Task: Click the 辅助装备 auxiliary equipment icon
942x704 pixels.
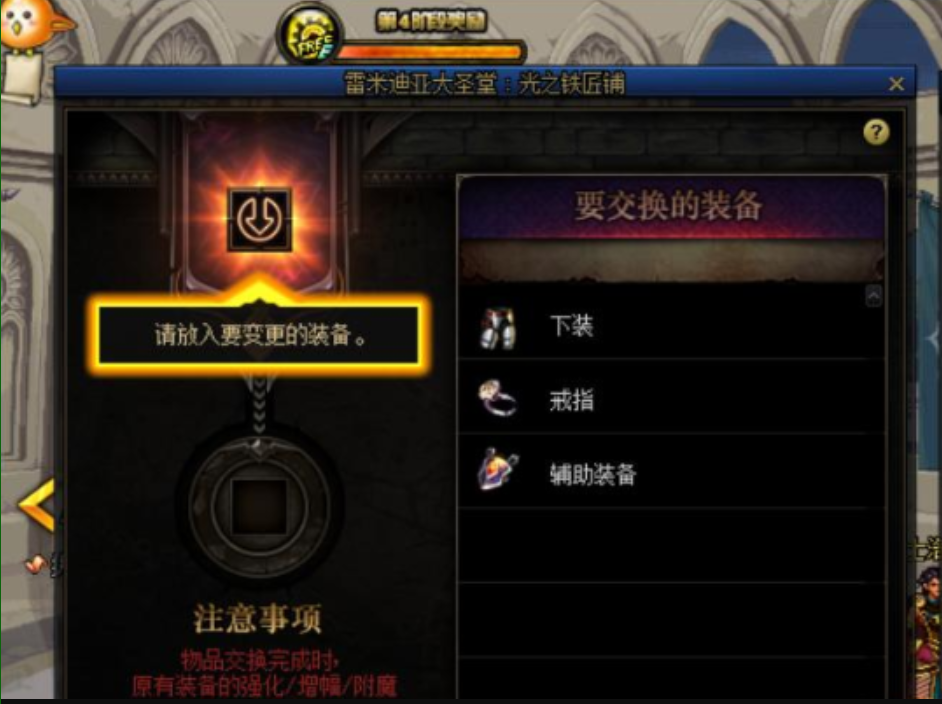Action: click(x=498, y=470)
